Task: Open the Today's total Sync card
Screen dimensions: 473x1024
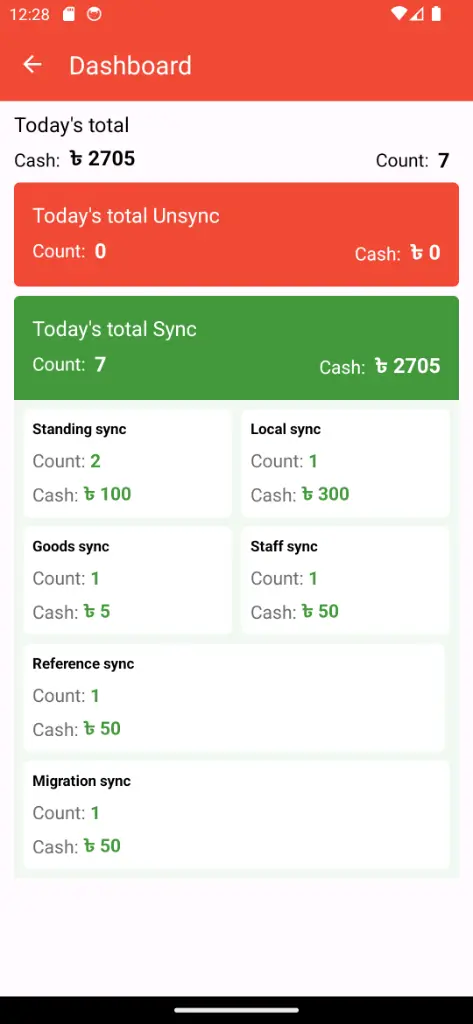Action: pos(236,347)
